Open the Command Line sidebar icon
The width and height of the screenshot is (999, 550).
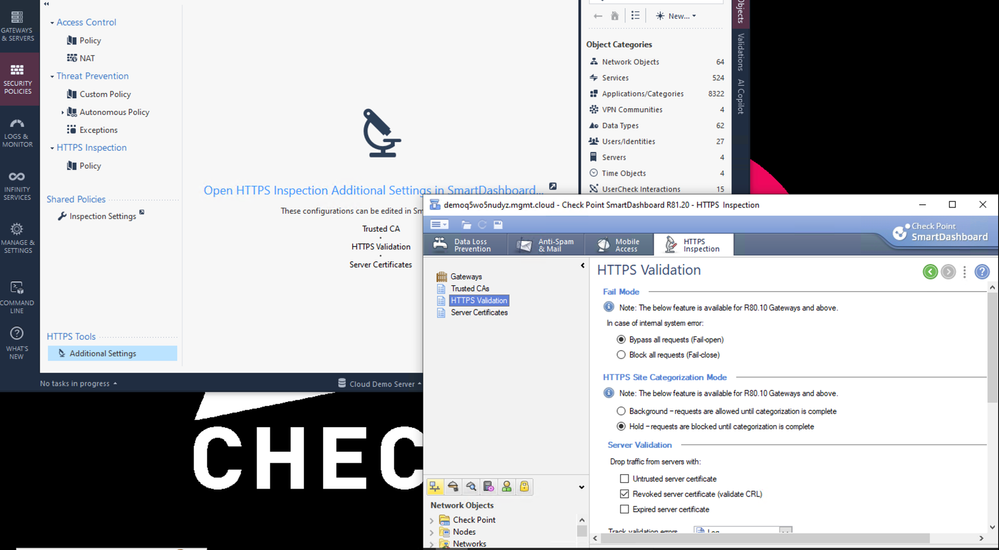[17, 297]
